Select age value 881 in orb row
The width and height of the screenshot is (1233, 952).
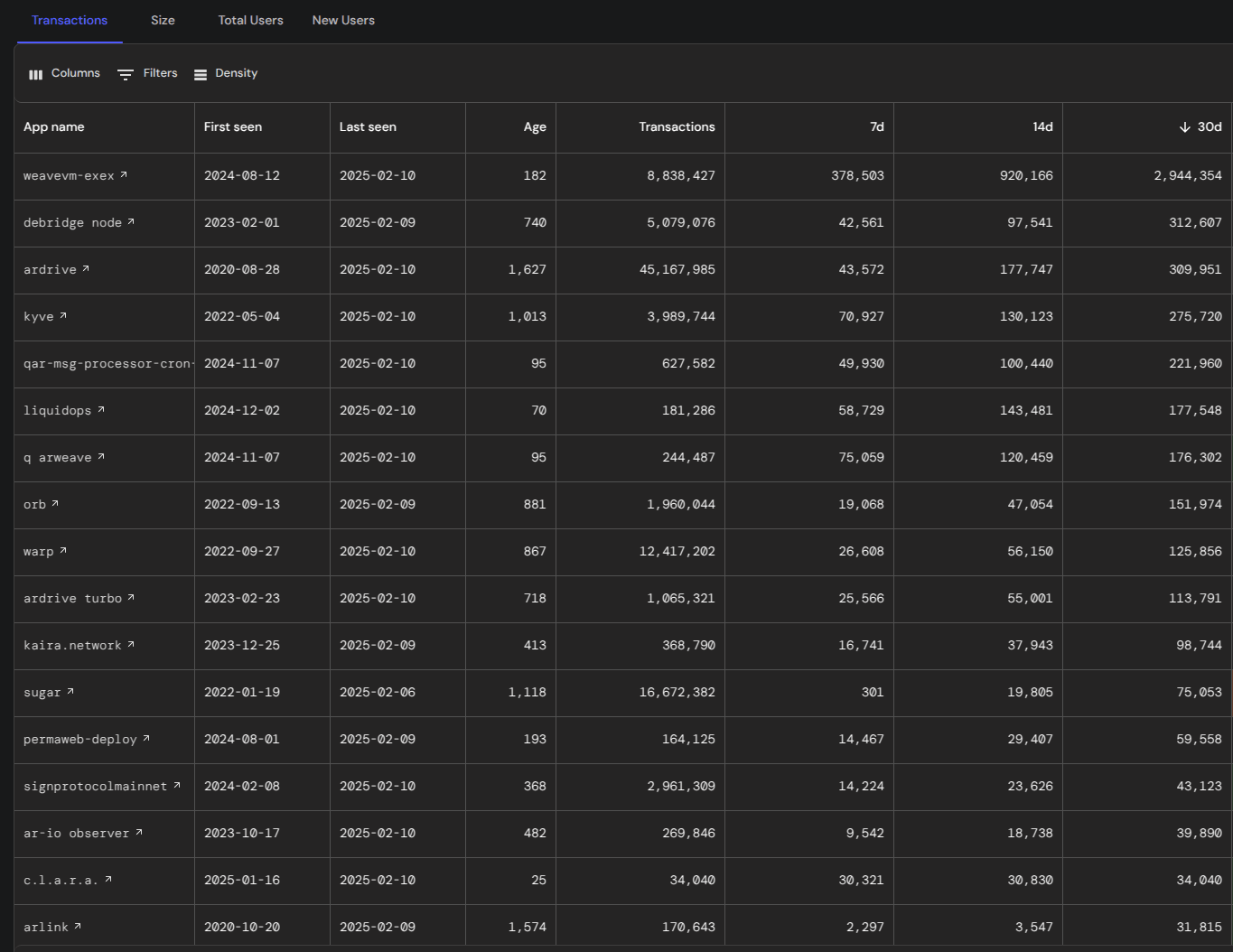[535, 504]
